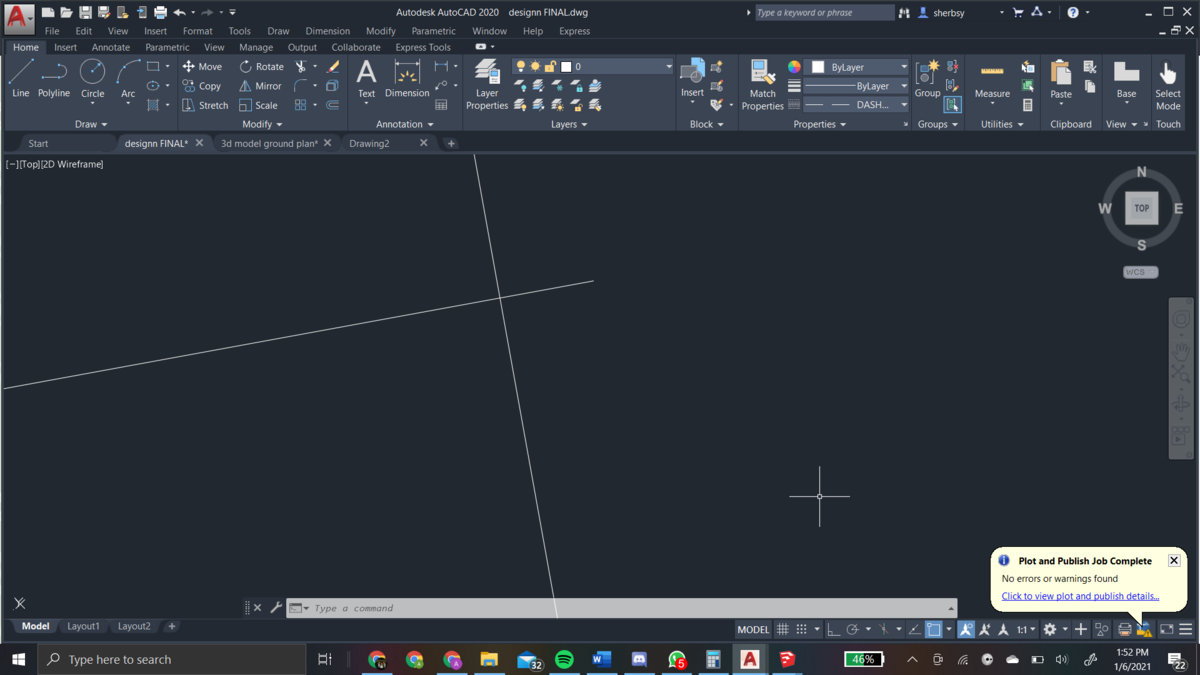Toggle object snap tracking
The width and height of the screenshot is (1200, 675).
[914, 629]
